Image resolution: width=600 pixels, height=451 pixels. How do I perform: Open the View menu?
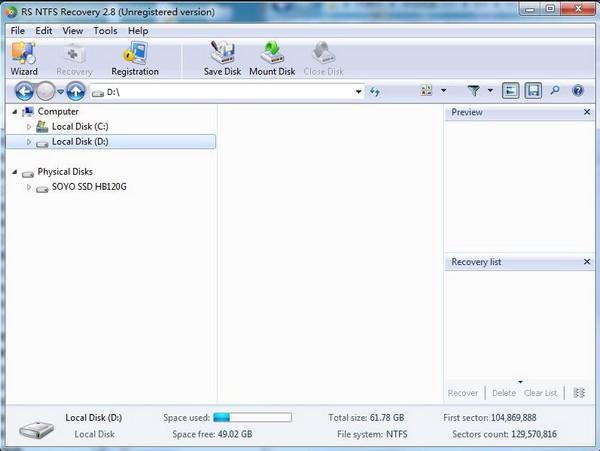73,31
